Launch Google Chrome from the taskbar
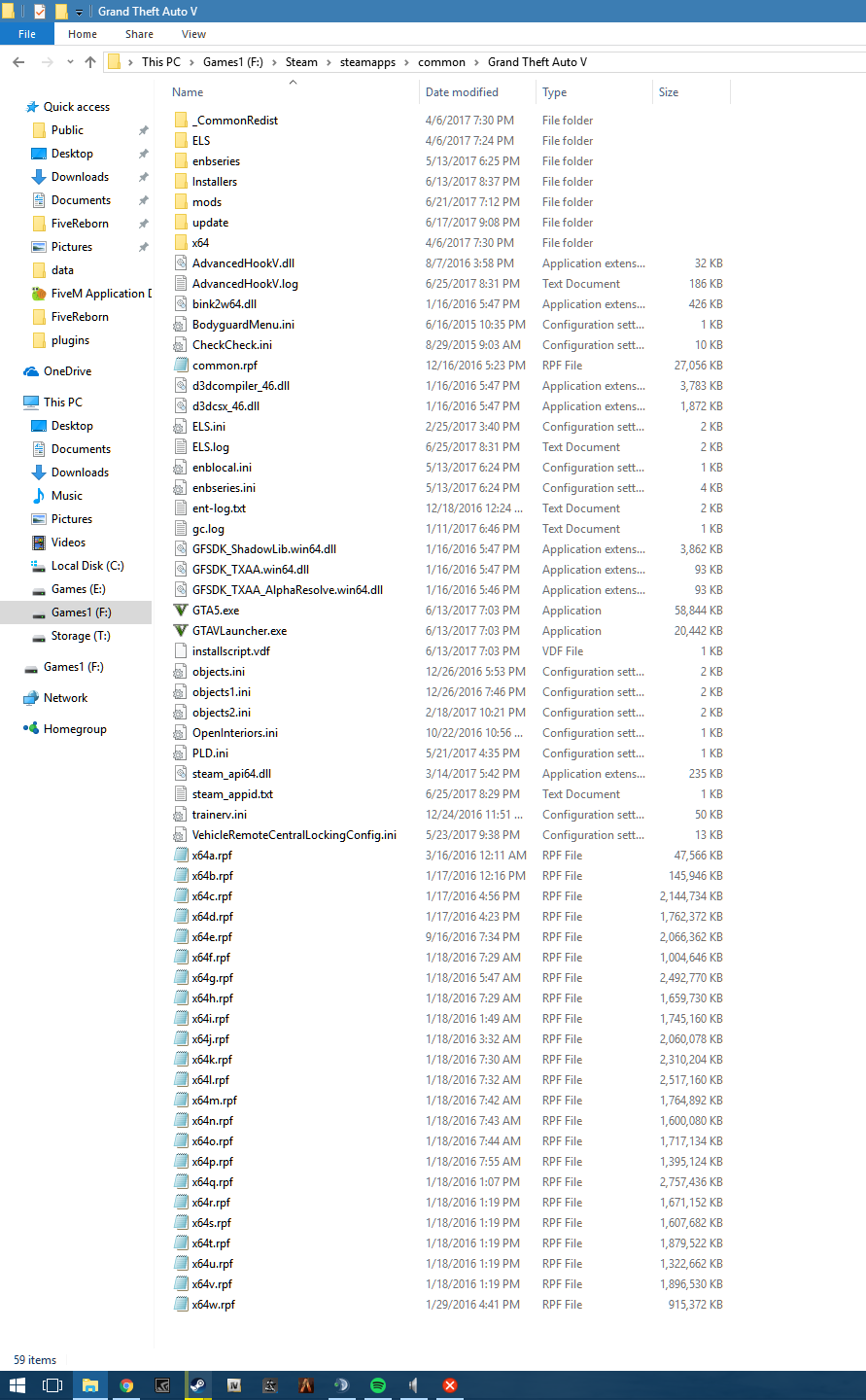866x1400 pixels. point(126,1385)
